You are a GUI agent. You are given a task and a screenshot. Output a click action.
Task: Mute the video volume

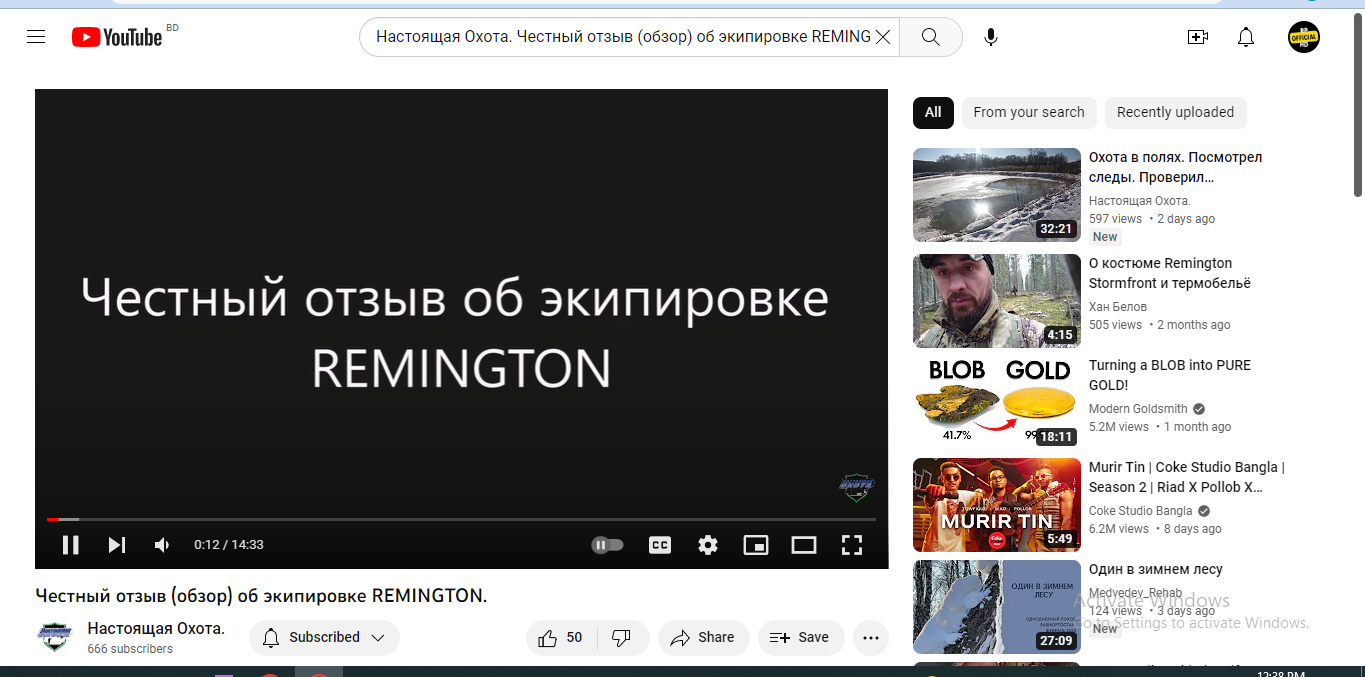162,545
